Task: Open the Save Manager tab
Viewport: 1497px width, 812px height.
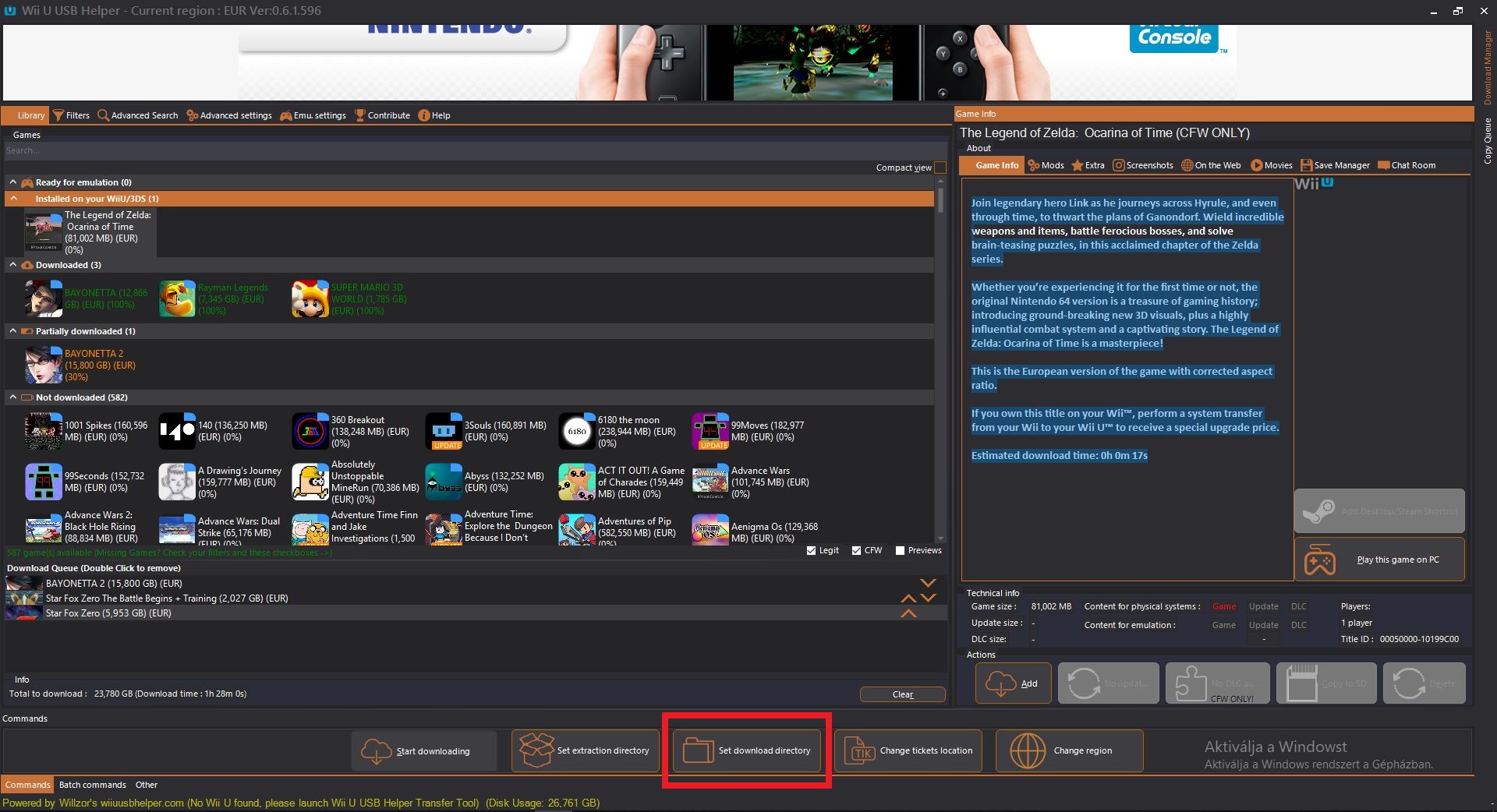Action: point(1335,165)
